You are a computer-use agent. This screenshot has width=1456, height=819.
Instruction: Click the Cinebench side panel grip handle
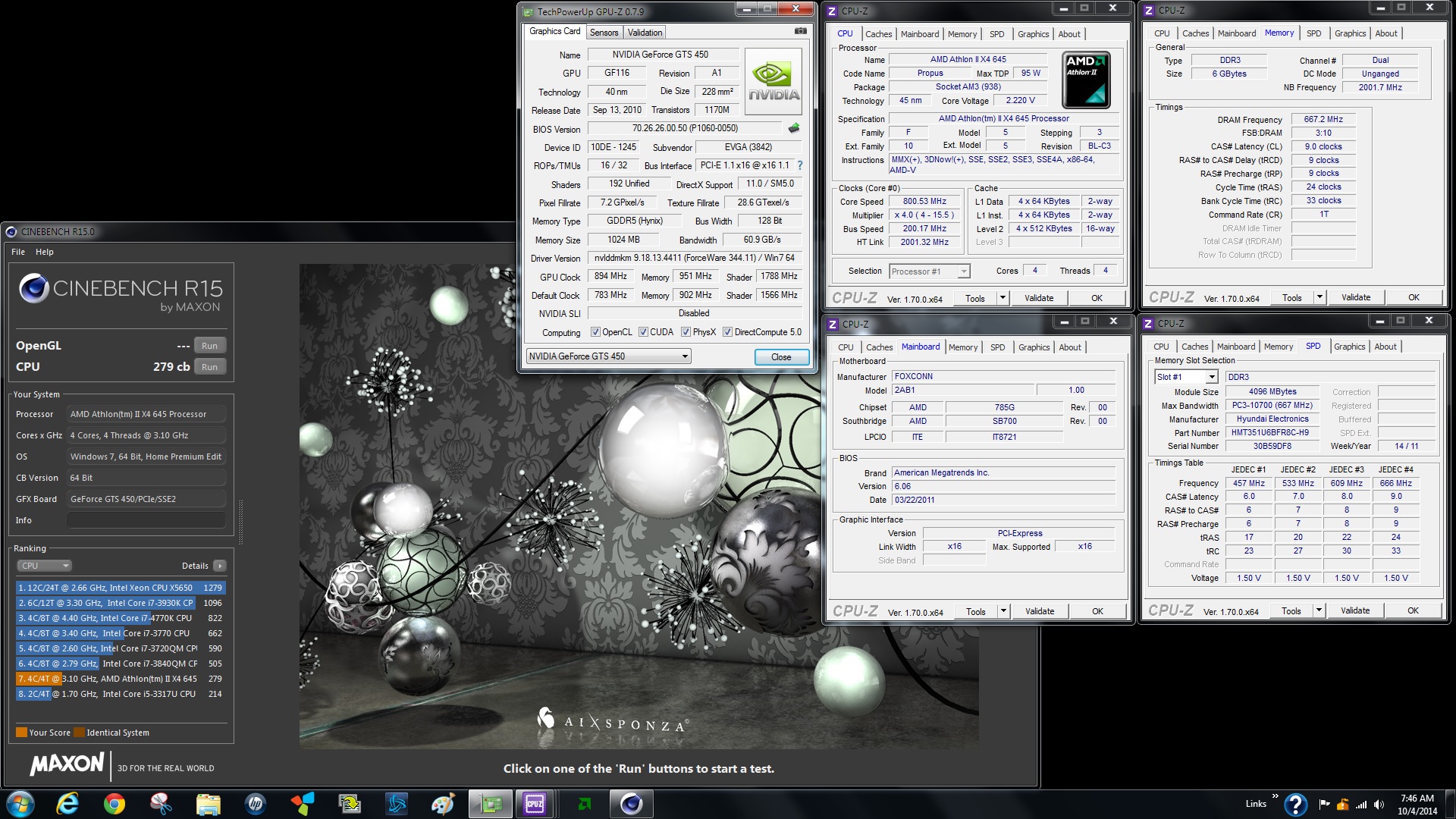tap(240, 522)
